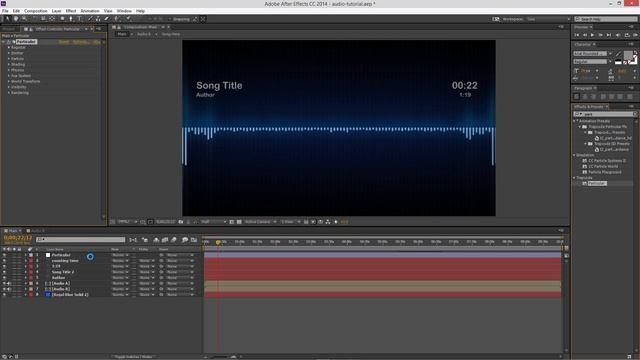The width and height of the screenshot is (640, 360).
Task: Click the current time display in timeline
Action: click(18, 238)
